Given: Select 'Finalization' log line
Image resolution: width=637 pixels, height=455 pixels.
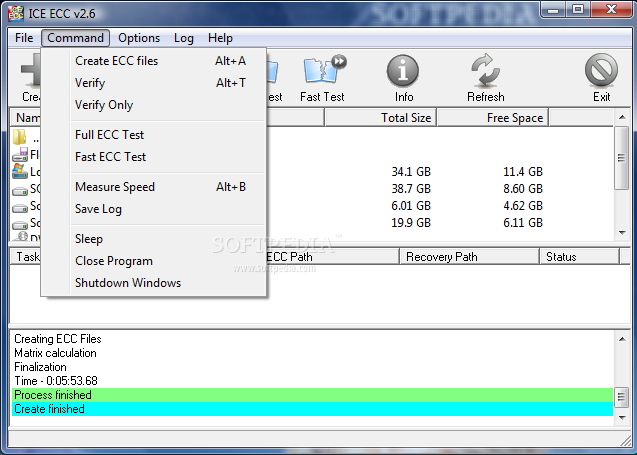Looking at the screenshot, I should (312, 367).
